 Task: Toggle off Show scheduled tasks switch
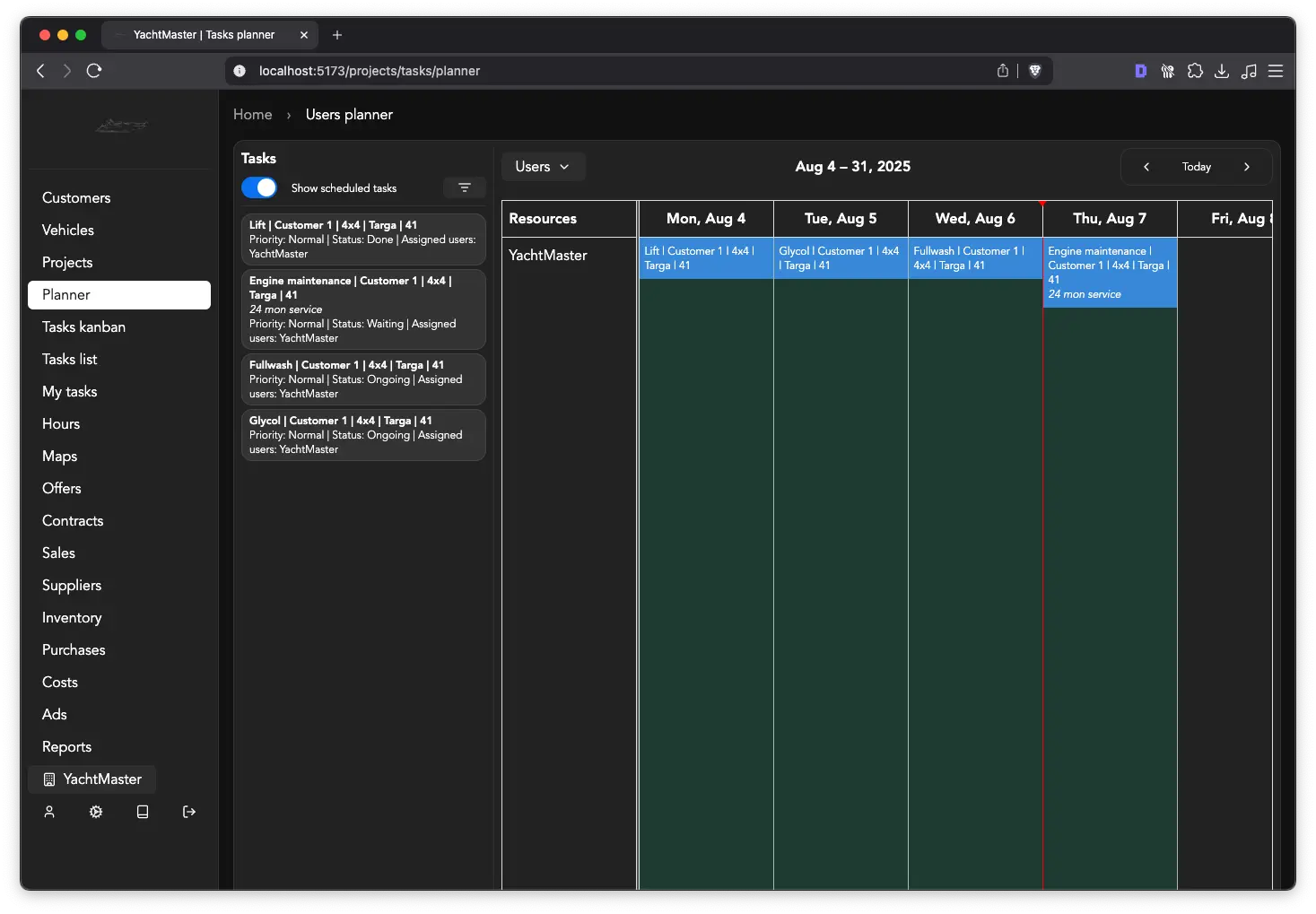click(259, 187)
